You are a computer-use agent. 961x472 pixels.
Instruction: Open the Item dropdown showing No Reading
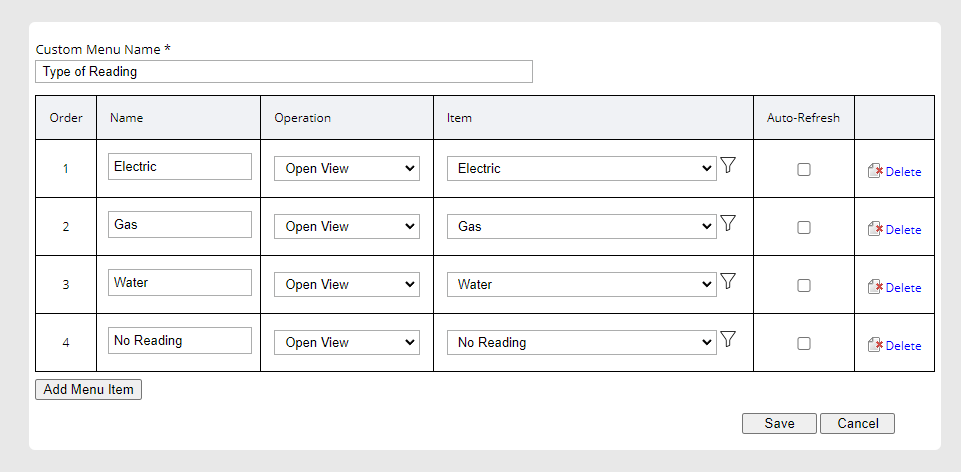(x=581, y=343)
